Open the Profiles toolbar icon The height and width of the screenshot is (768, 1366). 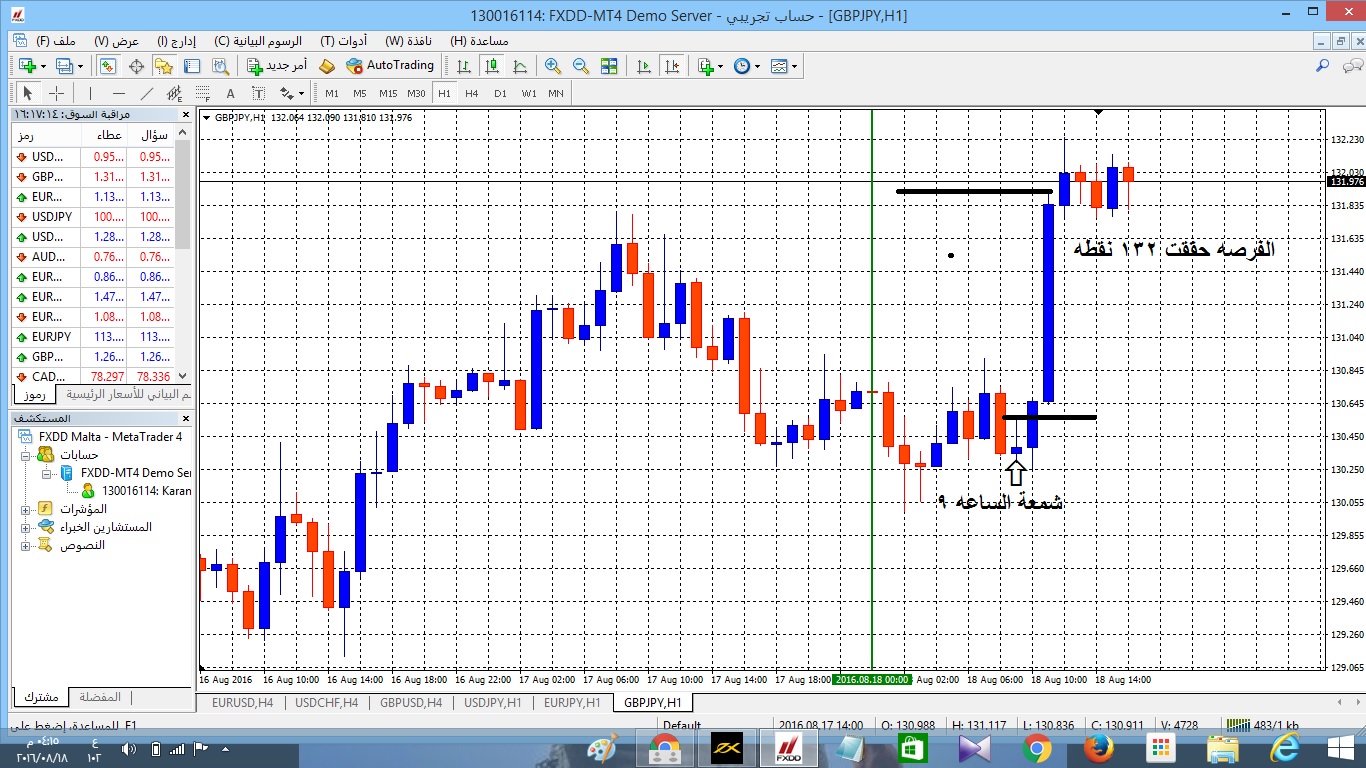[x=65, y=66]
